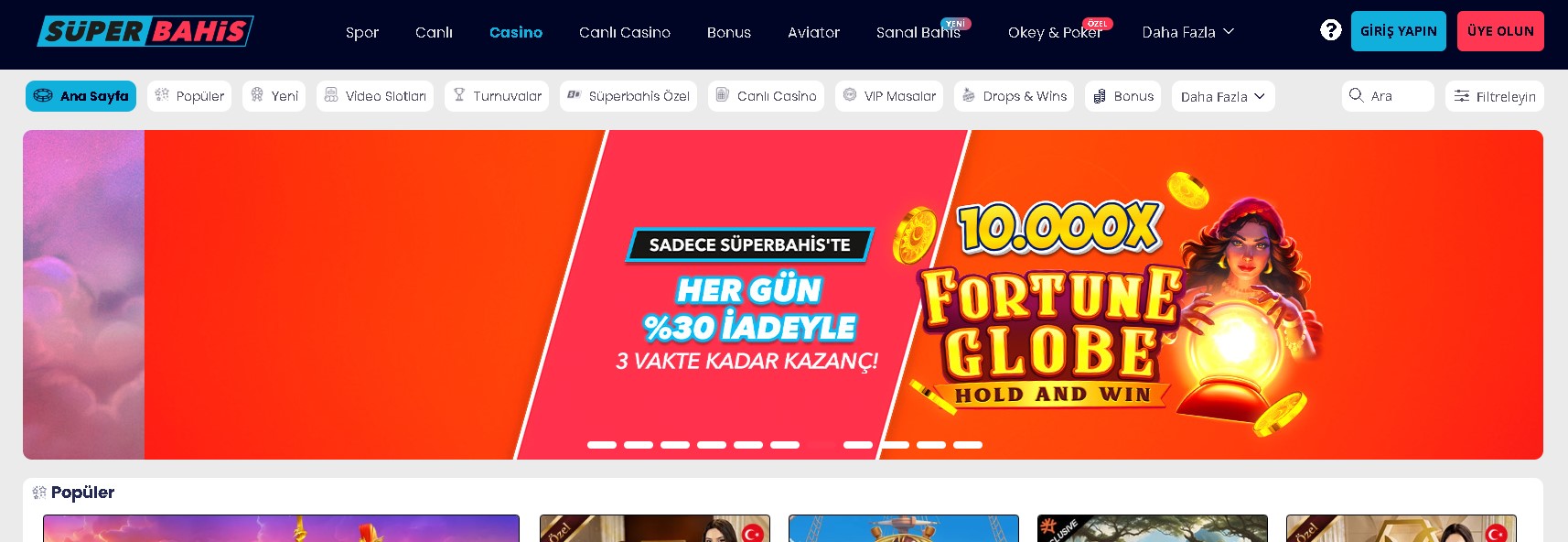Expand the Daha Fazla top navigation menu
This screenshot has width=1568, height=542.
click(1188, 32)
